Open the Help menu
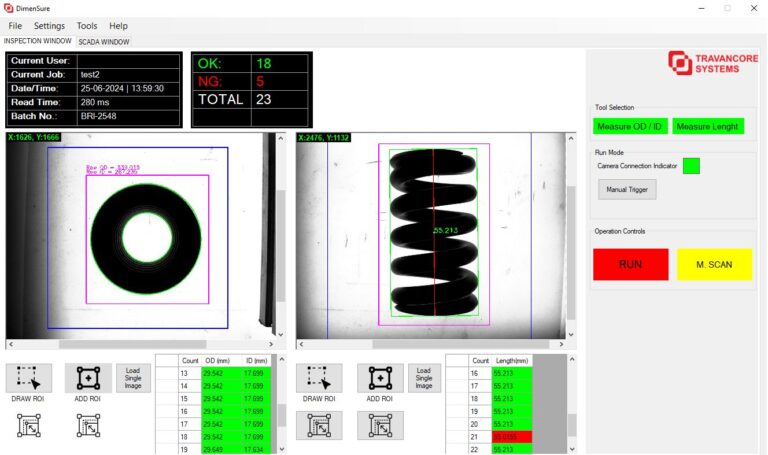This screenshot has width=768, height=455. pos(118,25)
